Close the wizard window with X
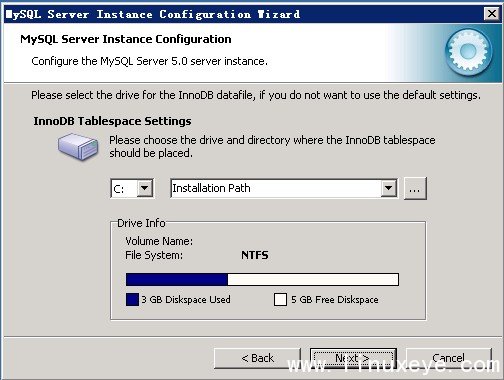504x380 pixels. tap(491, 14)
